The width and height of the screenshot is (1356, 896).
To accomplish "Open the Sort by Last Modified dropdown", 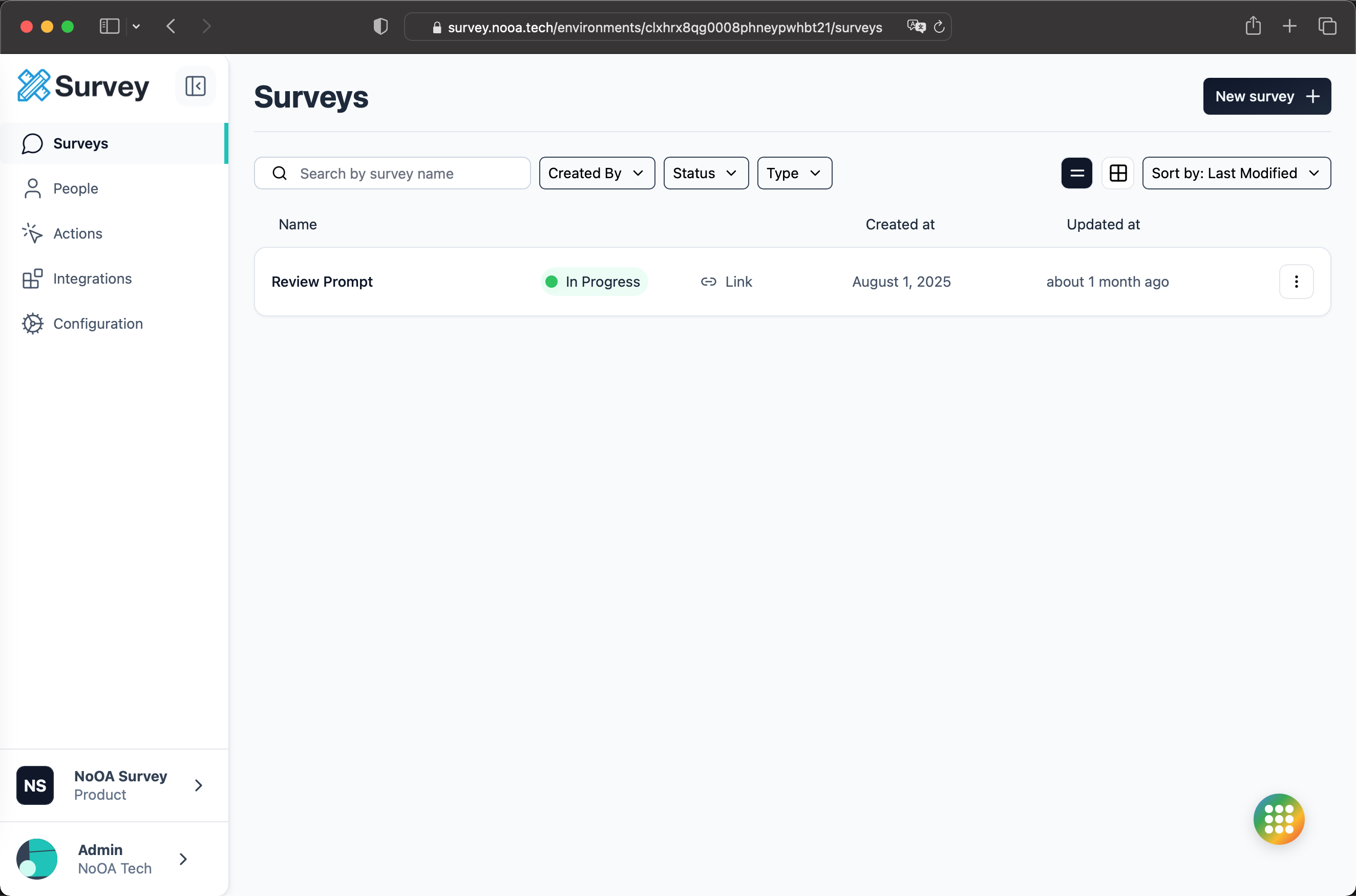I will 1236,173.
